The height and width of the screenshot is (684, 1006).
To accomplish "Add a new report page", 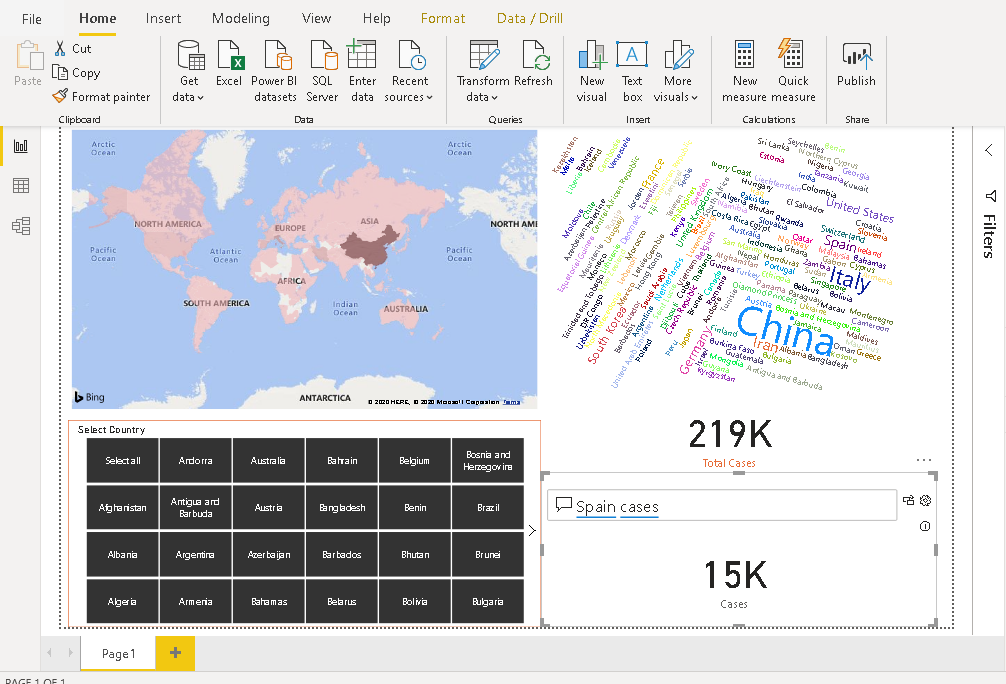I will point(175,653).
